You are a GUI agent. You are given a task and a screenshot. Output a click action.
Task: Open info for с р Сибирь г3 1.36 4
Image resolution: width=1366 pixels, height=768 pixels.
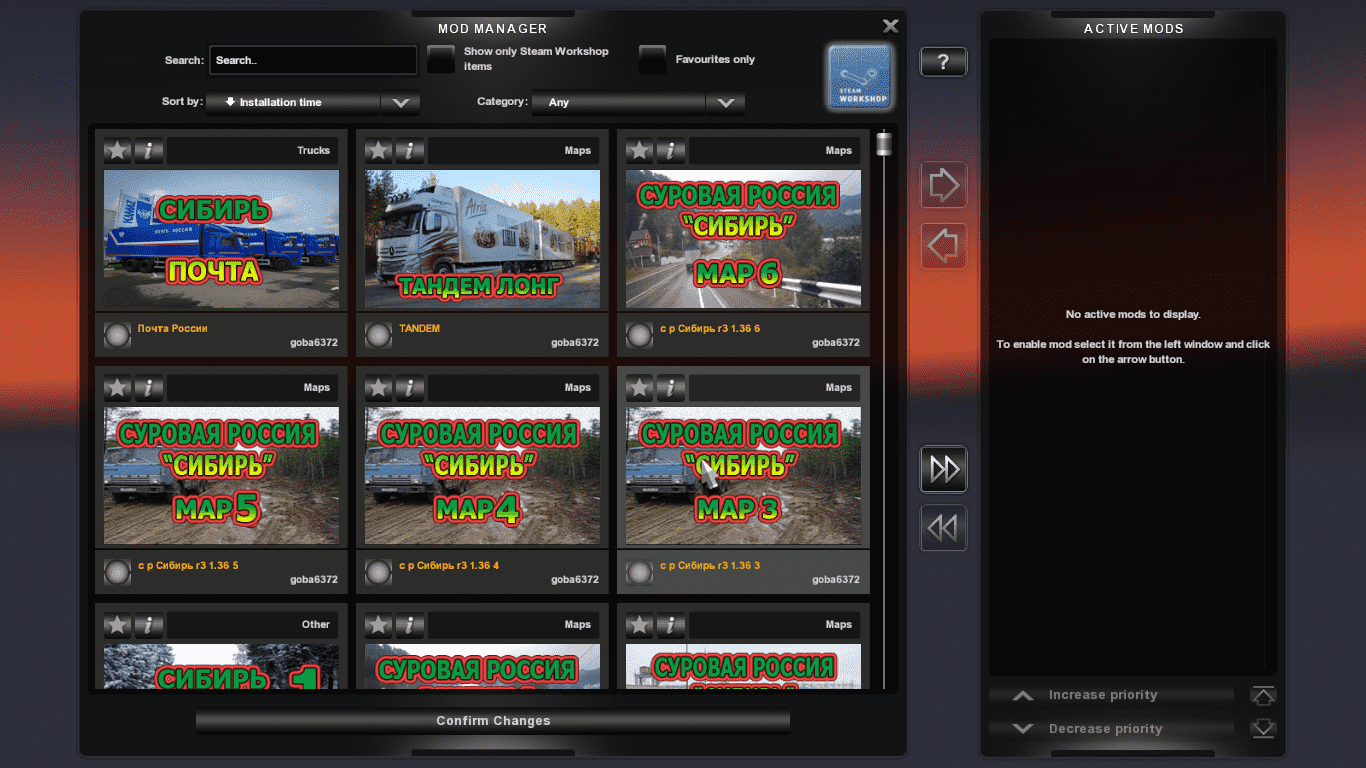tap(410, 387)
